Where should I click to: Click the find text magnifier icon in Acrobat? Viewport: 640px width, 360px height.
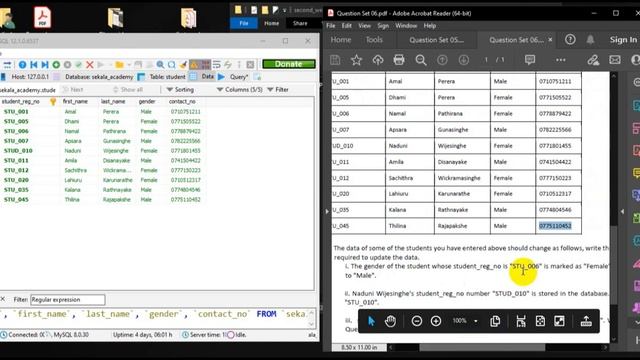[421, 60]
